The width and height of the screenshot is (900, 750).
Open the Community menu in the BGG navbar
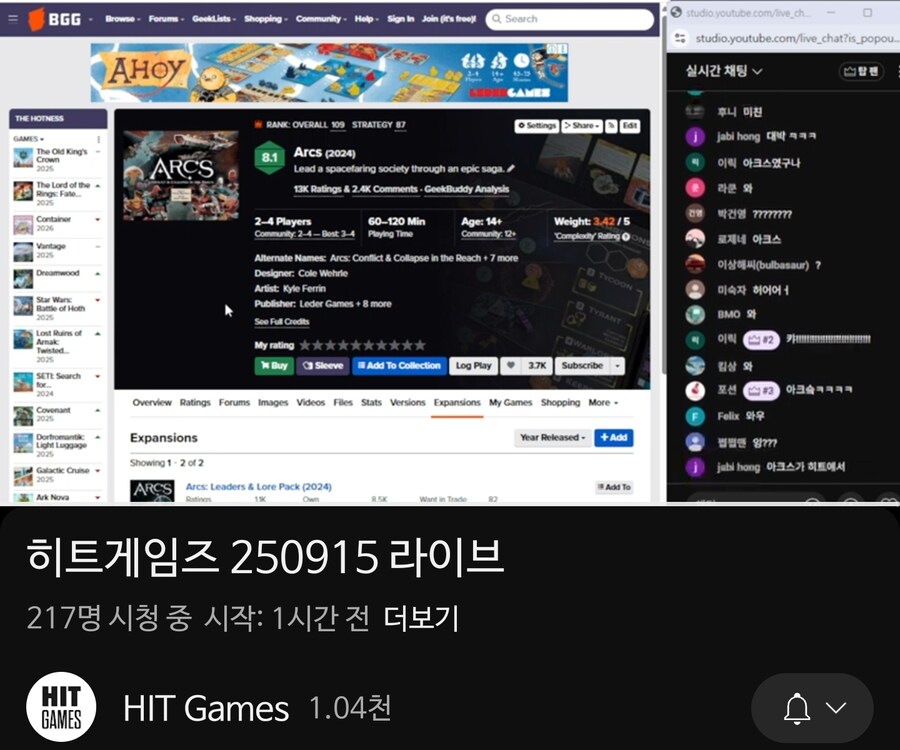coord(320,18)
